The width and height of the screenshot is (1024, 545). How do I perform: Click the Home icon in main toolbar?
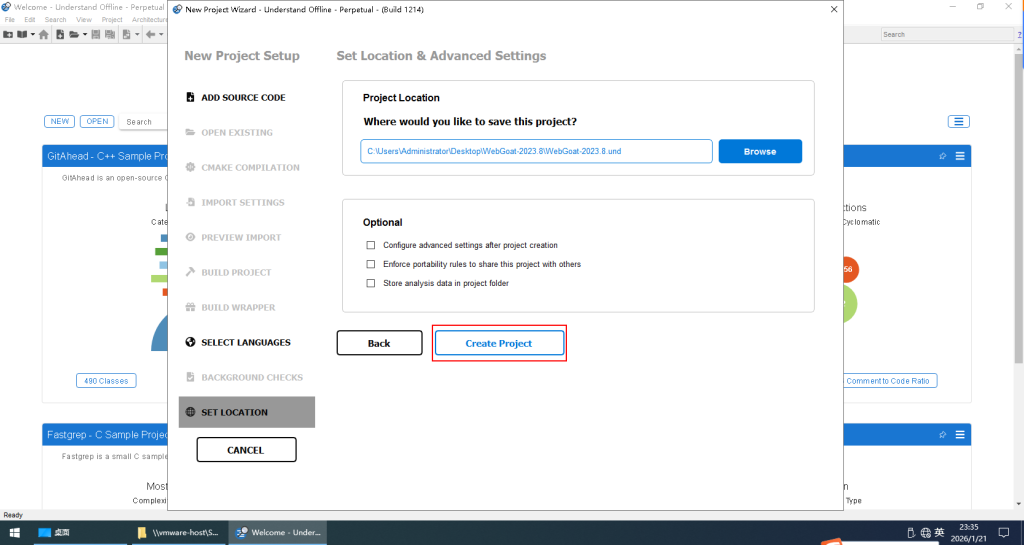[43, 34]
